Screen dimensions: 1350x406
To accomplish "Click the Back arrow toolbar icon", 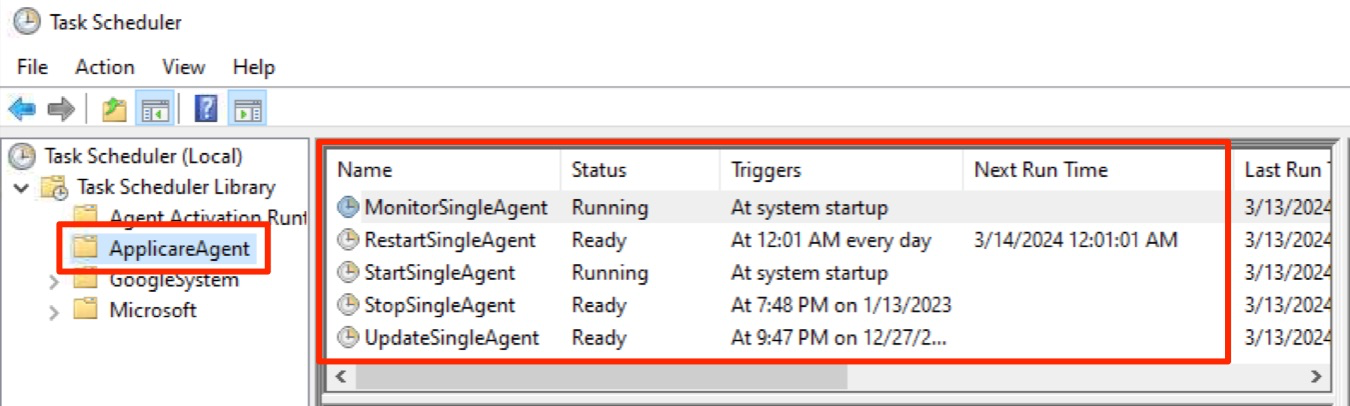I will pos(22,109).
